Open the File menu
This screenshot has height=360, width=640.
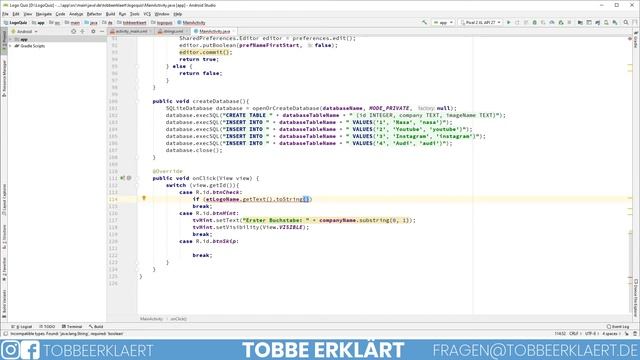pos(5,14)
